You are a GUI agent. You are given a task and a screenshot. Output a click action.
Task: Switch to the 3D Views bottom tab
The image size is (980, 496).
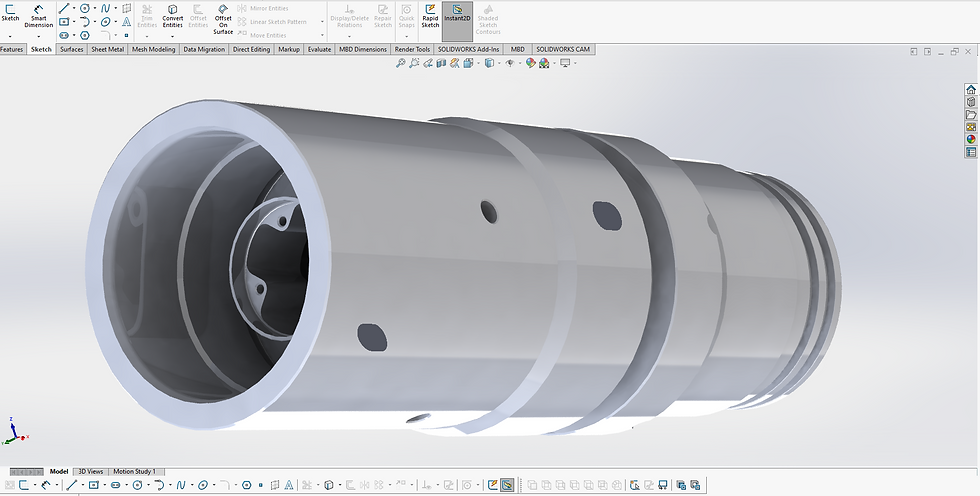click(x=91, y=472)
